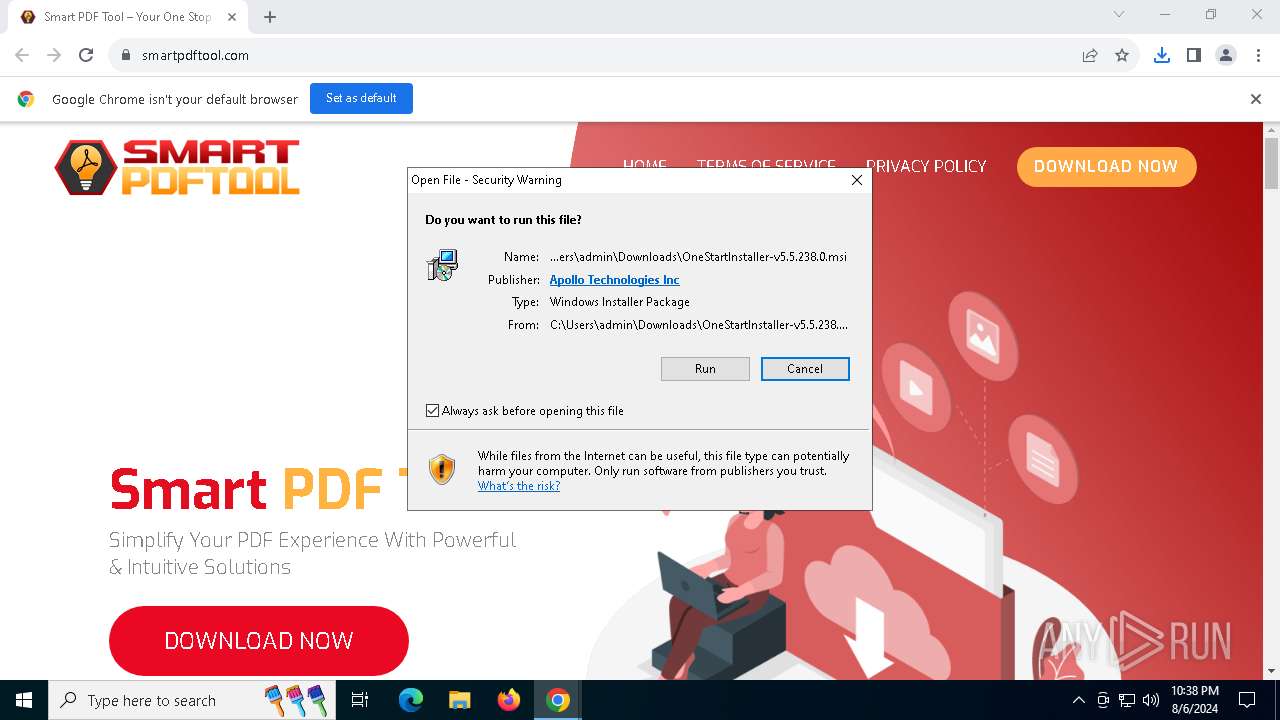Open the Chrome downloads icon

pos(1161,56)
